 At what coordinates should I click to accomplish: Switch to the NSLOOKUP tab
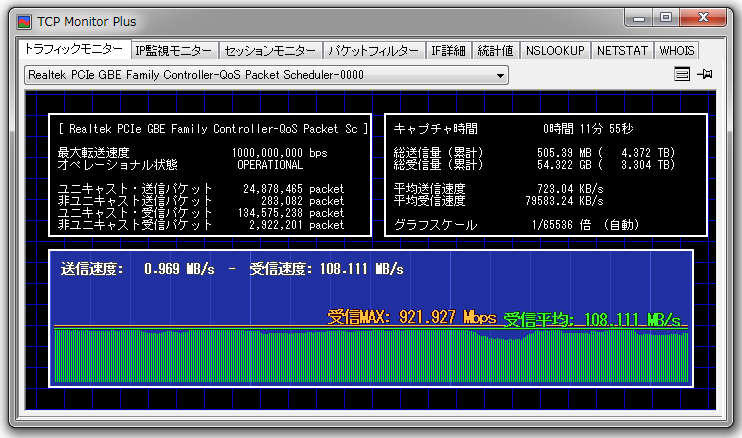click(555, 51)
